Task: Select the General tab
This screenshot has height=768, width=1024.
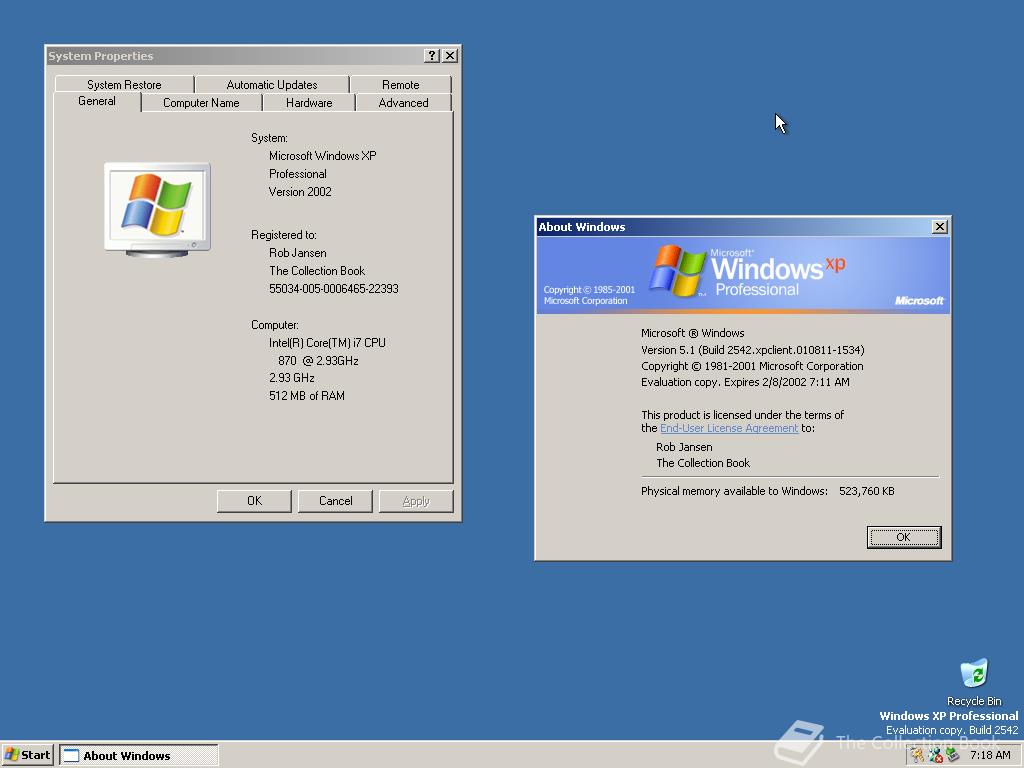Action: click(x=97, y=101)
